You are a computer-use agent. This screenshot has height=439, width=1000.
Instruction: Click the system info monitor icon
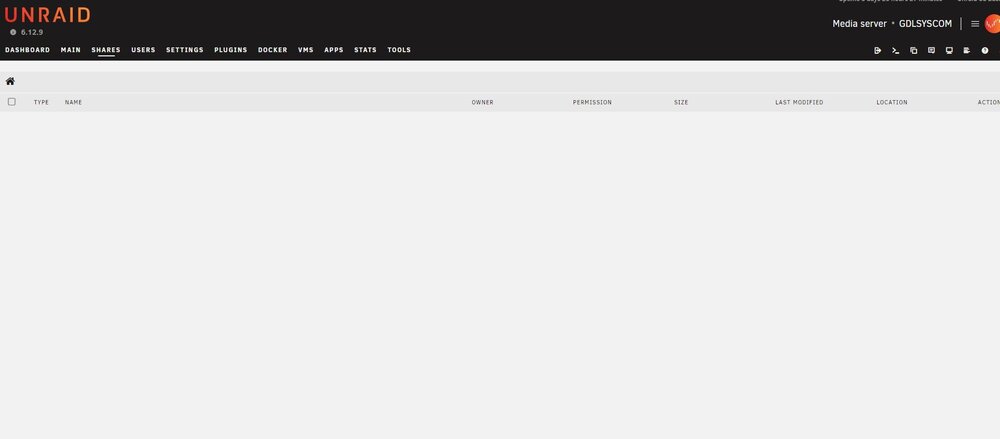tap(949, 50)
